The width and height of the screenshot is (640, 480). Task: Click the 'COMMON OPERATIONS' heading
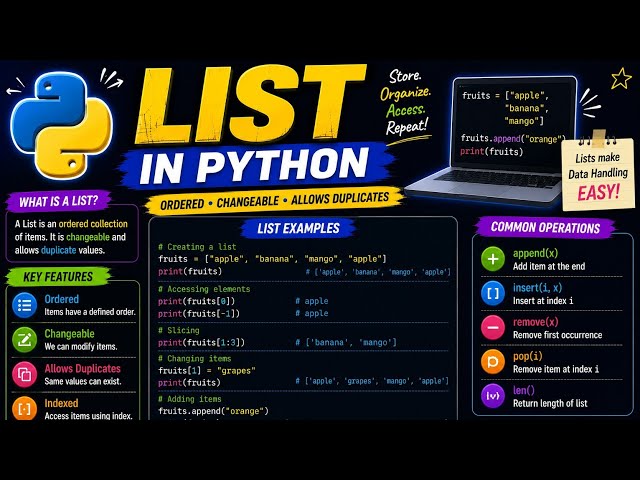click(545, 227)
